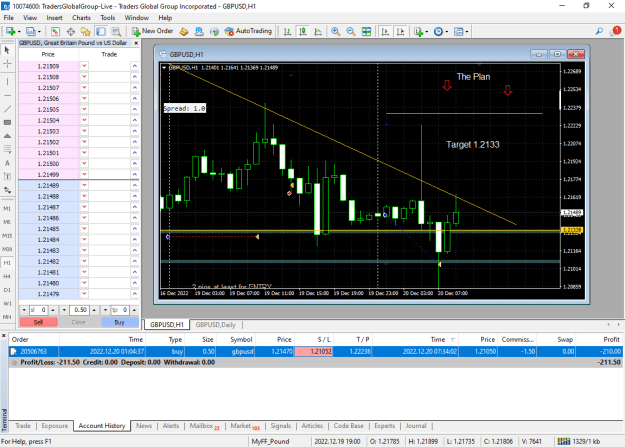Click blue up arrow at price 1.21509
The height and width of the screenshot is (447, 625).
point(135,66)
